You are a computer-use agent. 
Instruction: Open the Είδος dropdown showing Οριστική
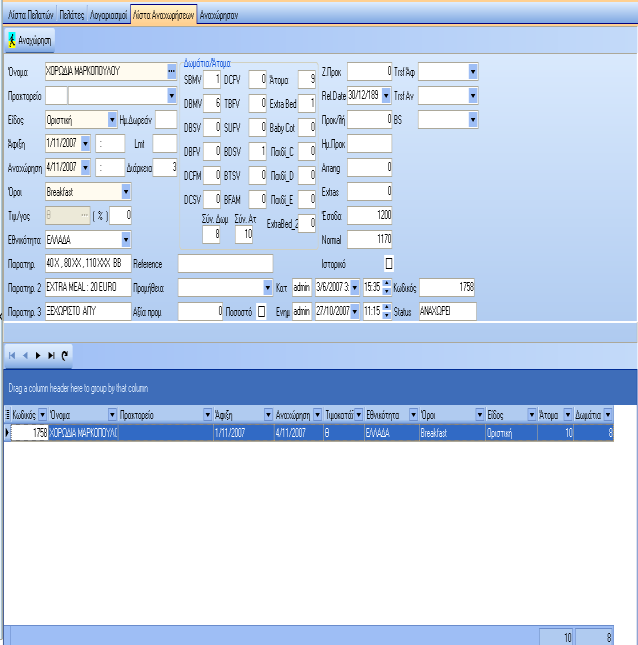click(x=112, y=120)
